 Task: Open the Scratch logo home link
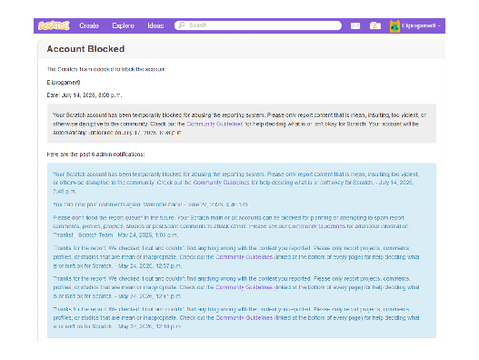54,26
